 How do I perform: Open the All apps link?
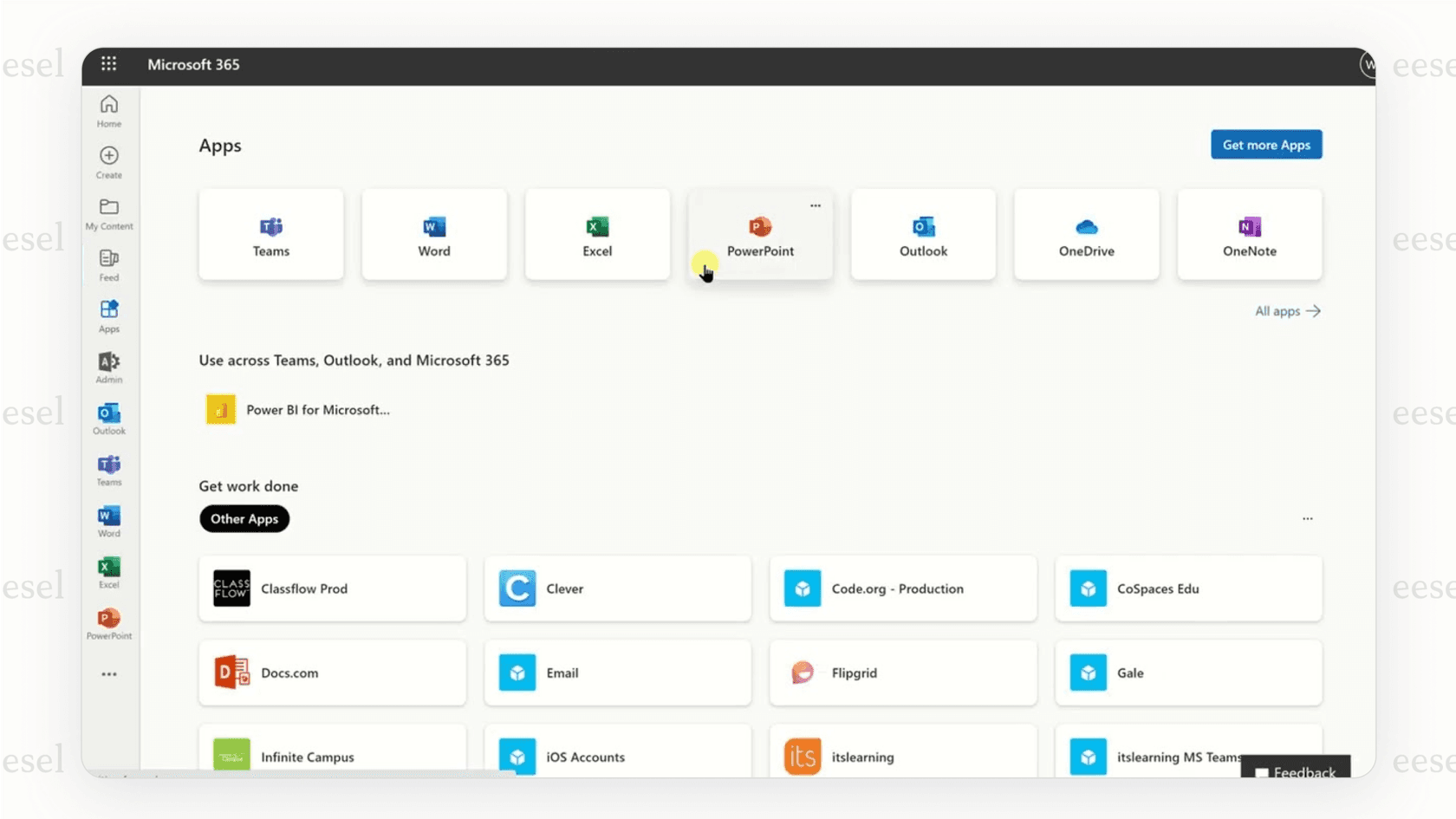tap(1286, 310)
